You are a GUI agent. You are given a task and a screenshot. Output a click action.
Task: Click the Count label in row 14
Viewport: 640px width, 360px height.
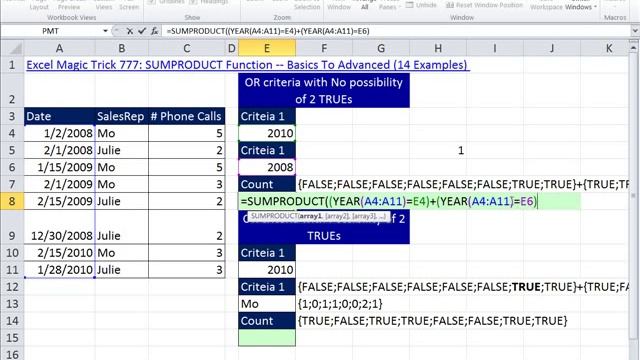pyautogui.click(x=267, y=321)
